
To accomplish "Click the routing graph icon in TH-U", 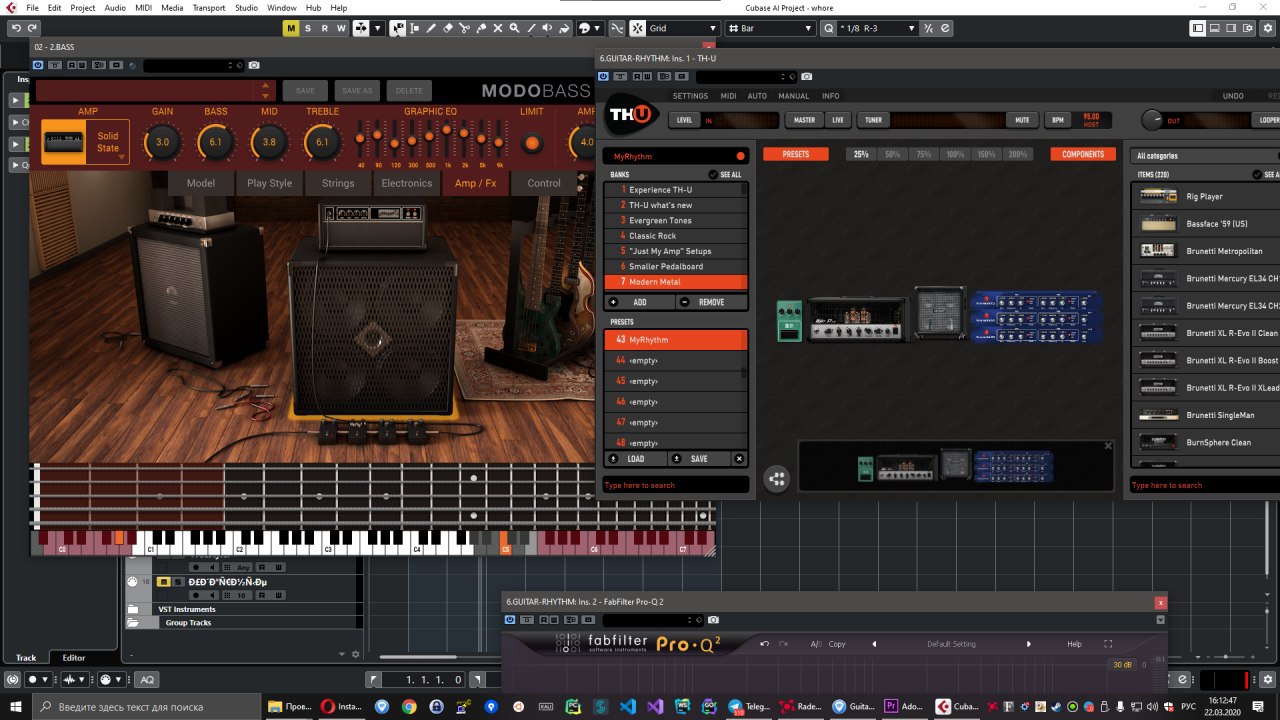I will pyautogui.click(x=777, y=479).
